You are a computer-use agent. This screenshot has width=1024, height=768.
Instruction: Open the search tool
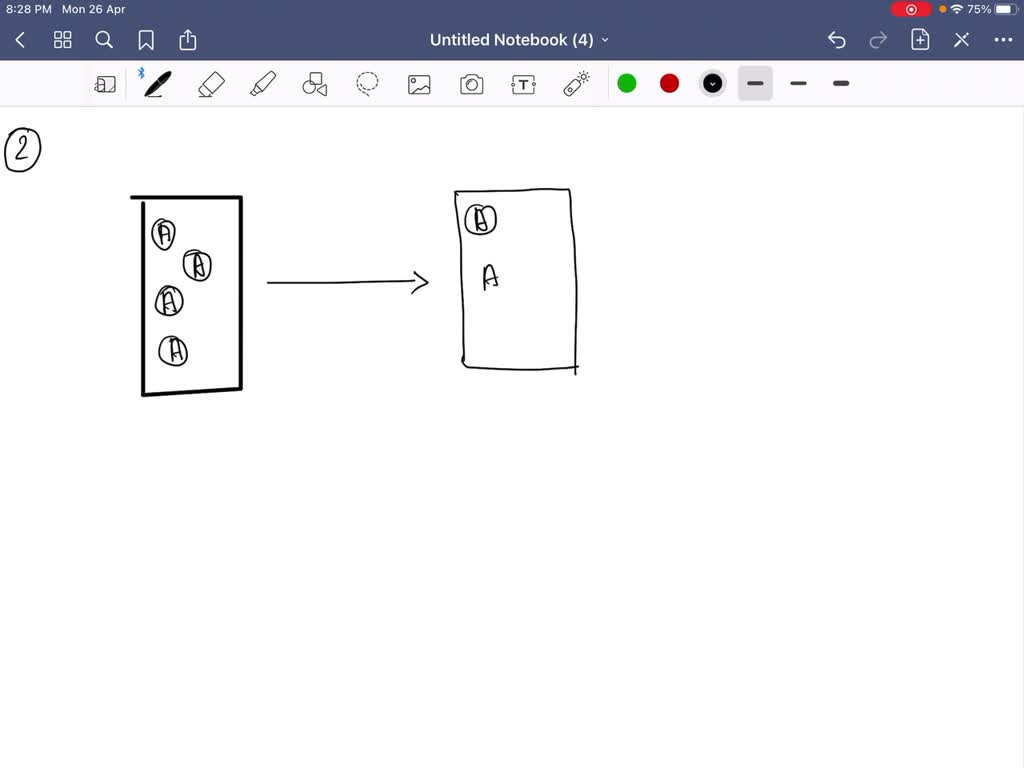coord(104,40)
